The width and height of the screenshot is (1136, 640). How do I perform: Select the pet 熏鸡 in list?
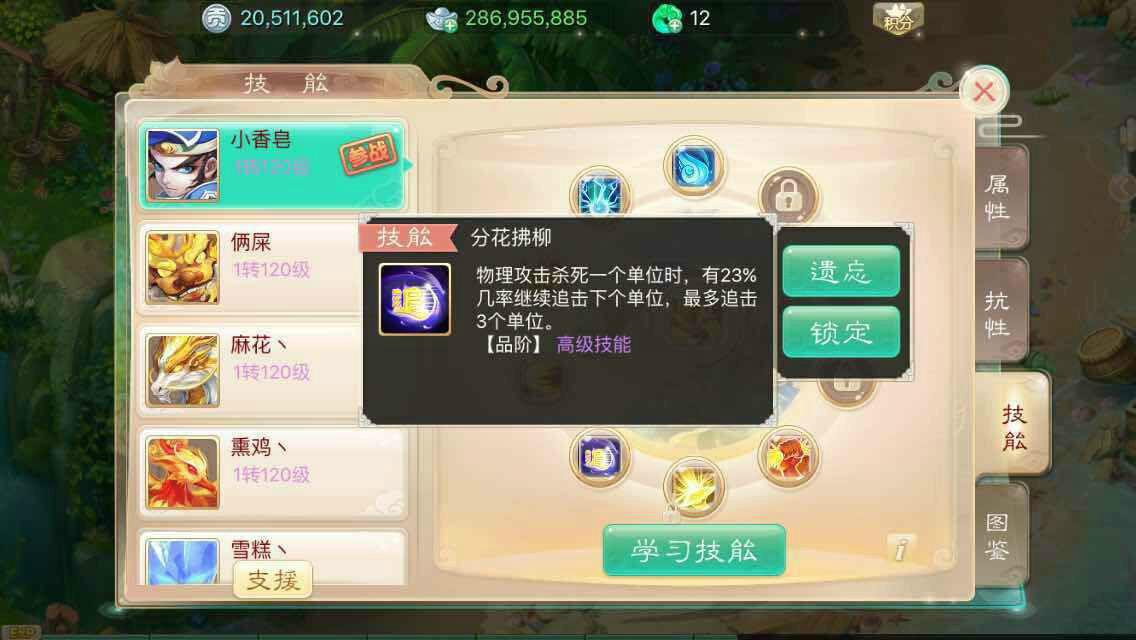point(272,473)
